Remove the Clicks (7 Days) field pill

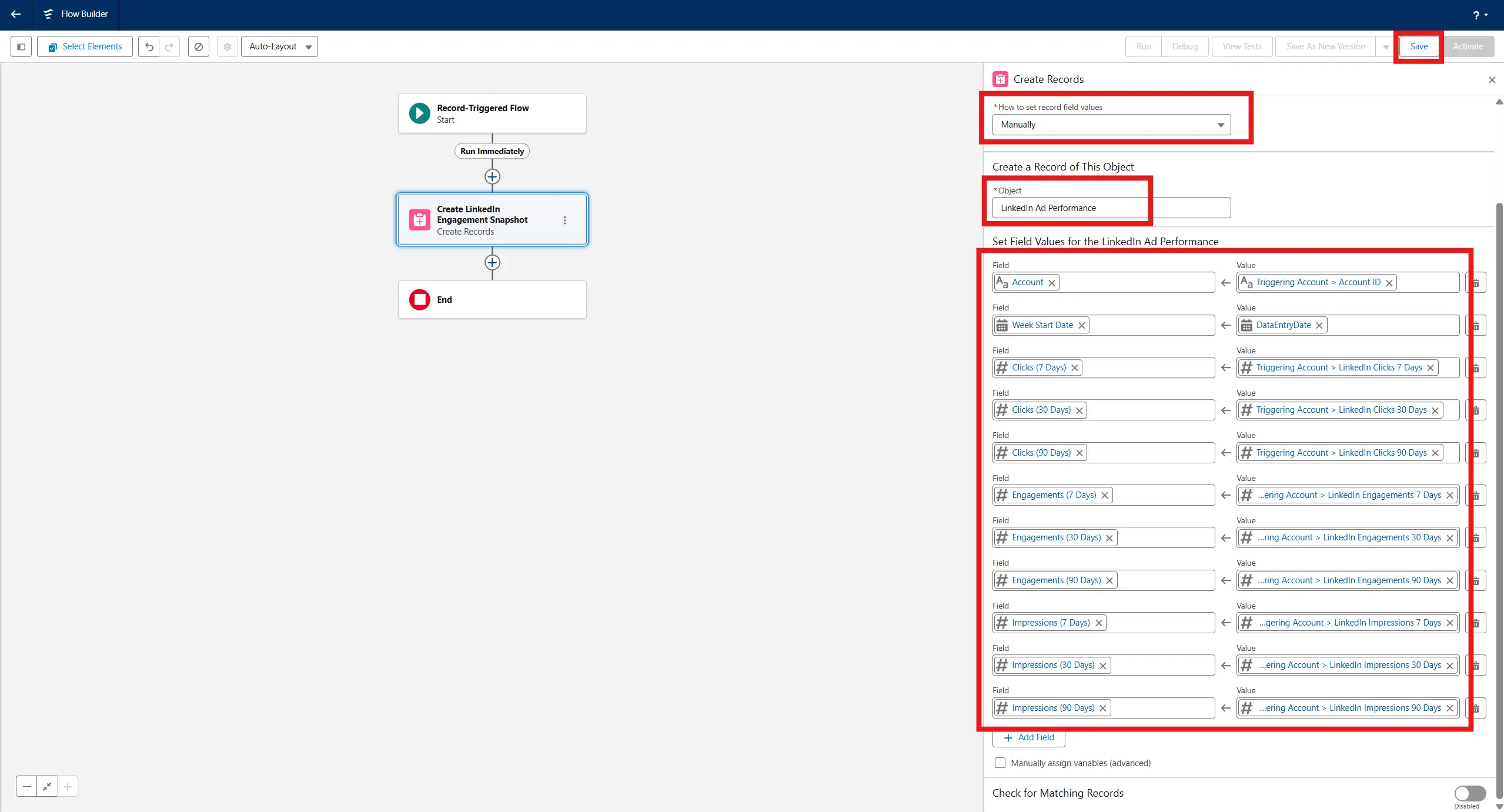(x=1075, y=368)
